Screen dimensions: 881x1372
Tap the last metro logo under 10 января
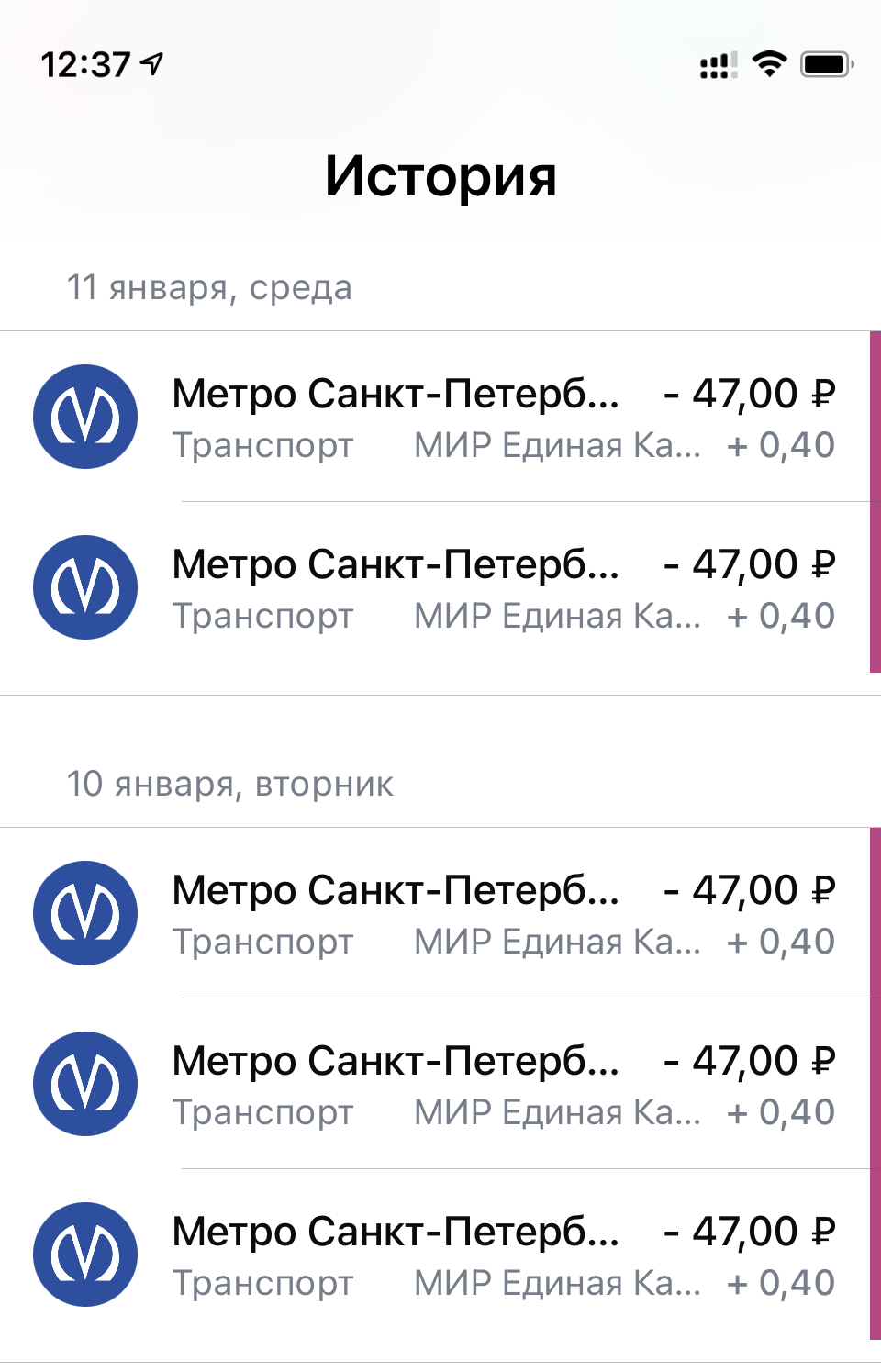pyautogui.click(x=85, y=1255)
